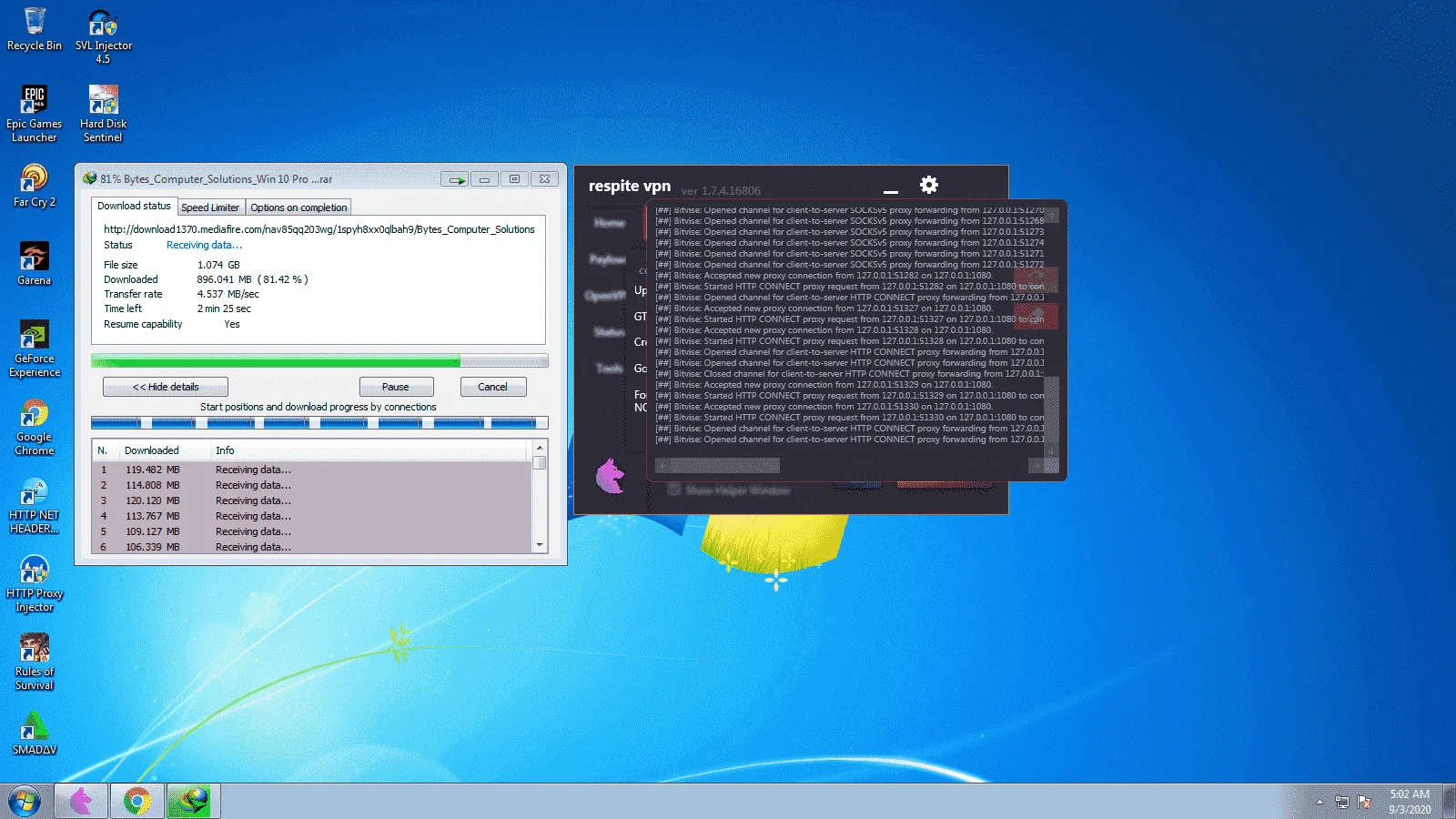Click the connections list scrollbar up arrow
1456x819 pixels.
[x=540, y=448]
